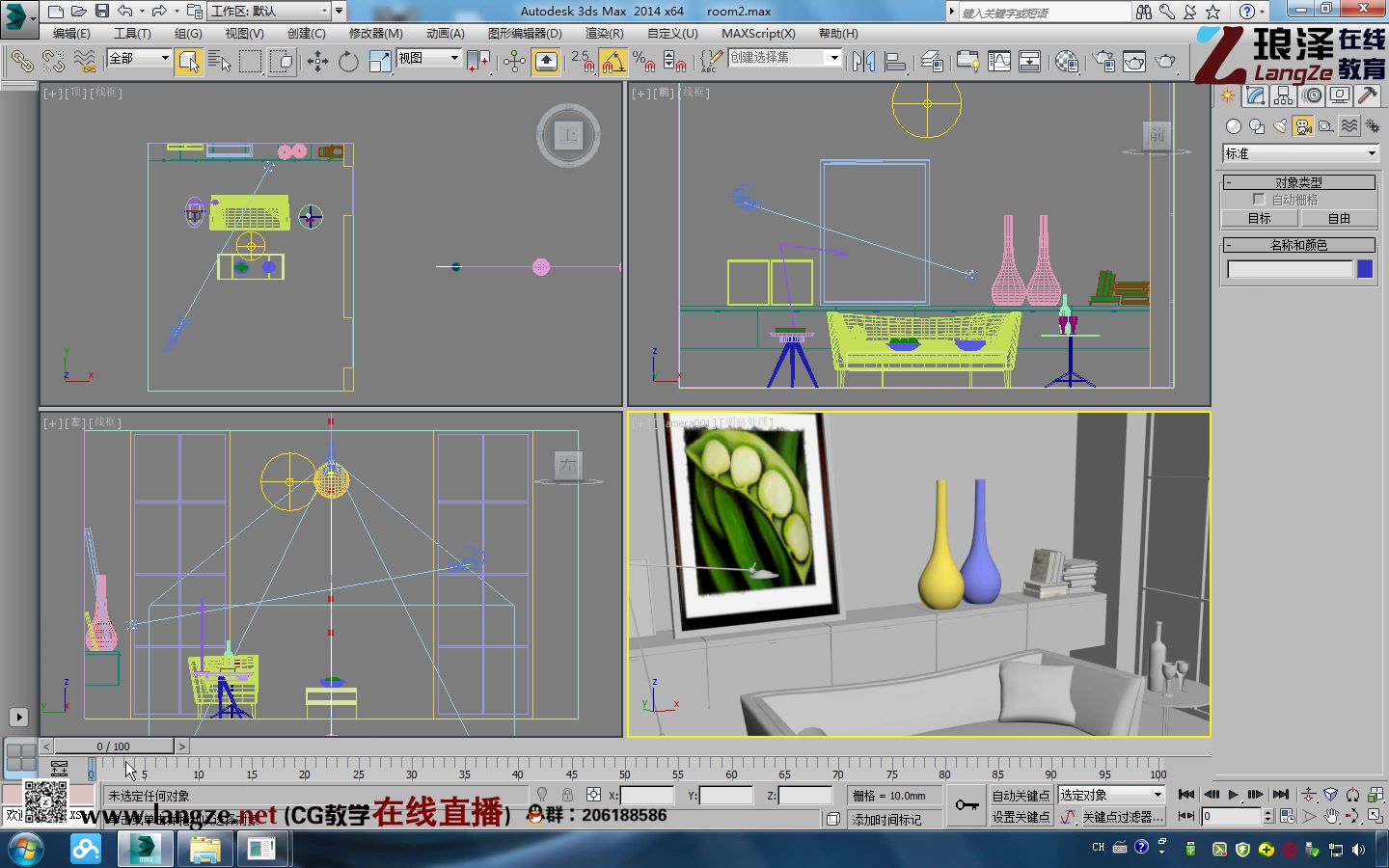This screenshot has height=868, width=1389.
Task: Collapse 名称和颜色 rollout
Action: [1298, 245]
